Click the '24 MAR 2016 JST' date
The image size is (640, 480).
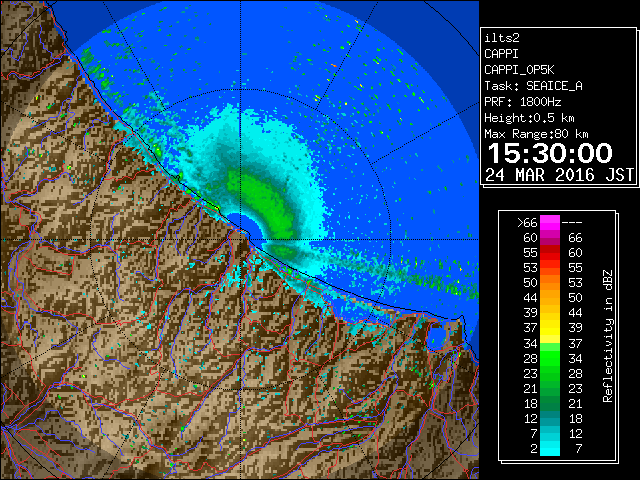coord(559,175)
